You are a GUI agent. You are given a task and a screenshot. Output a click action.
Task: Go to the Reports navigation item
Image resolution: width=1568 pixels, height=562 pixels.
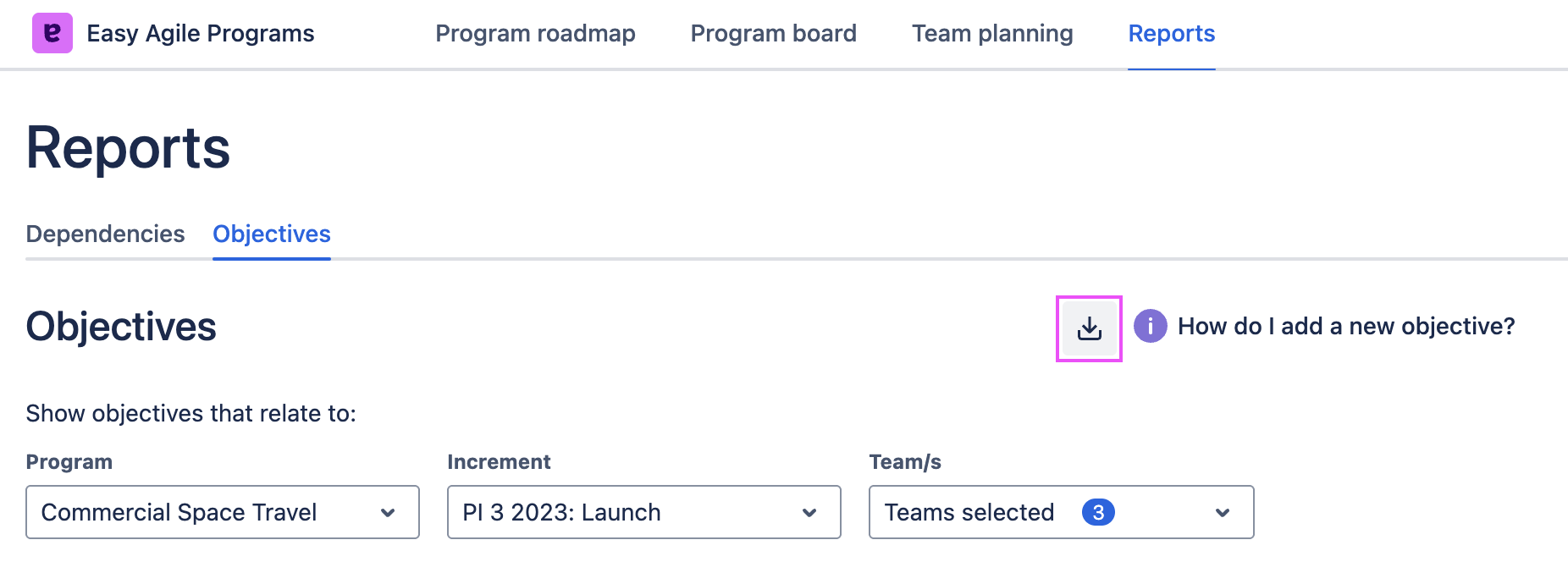1171,33
